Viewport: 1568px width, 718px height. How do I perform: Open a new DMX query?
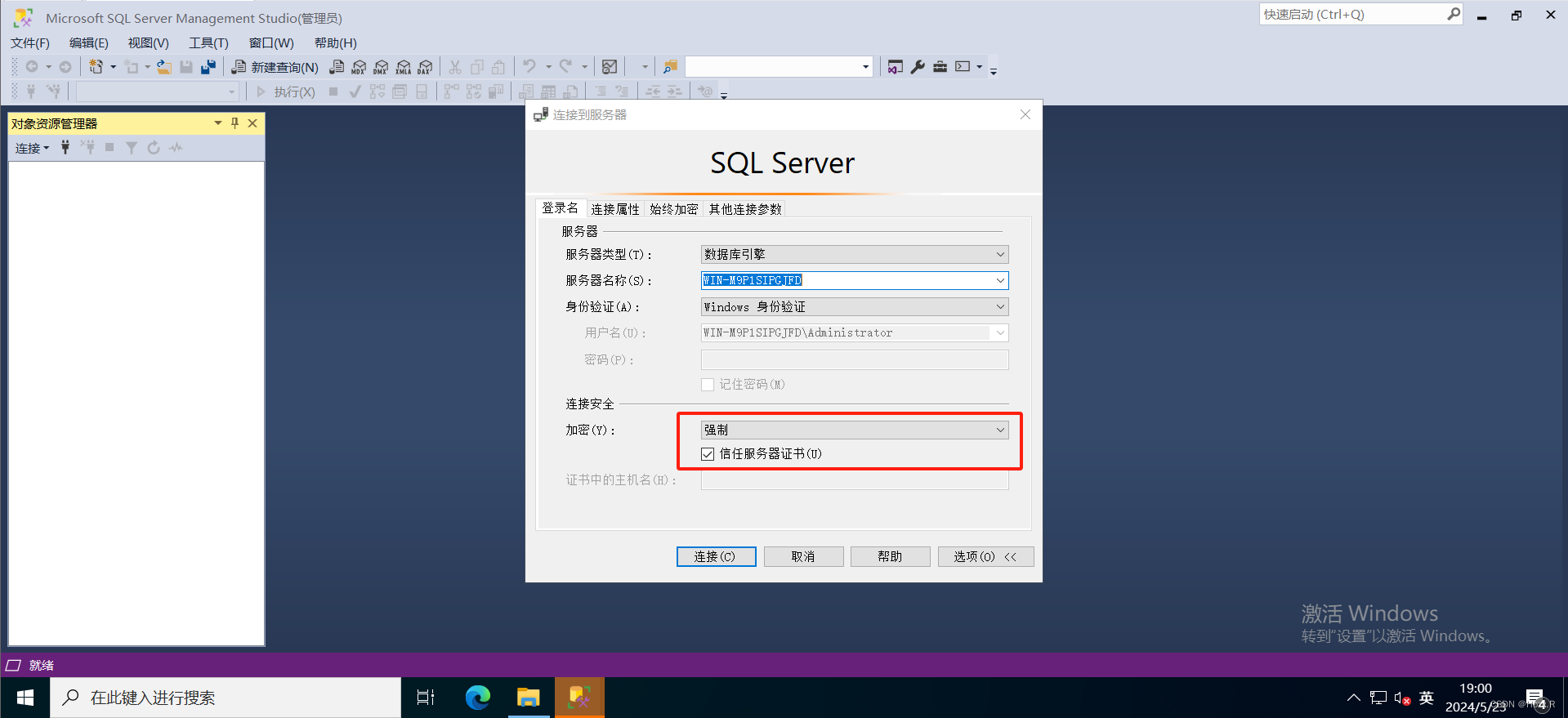(x=381, y=67)
